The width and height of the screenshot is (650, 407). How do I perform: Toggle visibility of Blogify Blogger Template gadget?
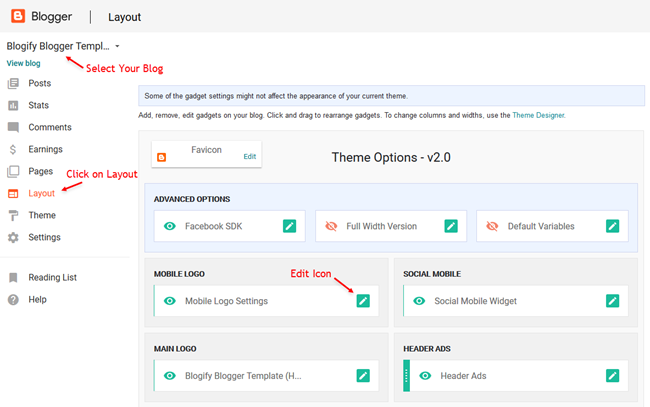tap(170, 376)
